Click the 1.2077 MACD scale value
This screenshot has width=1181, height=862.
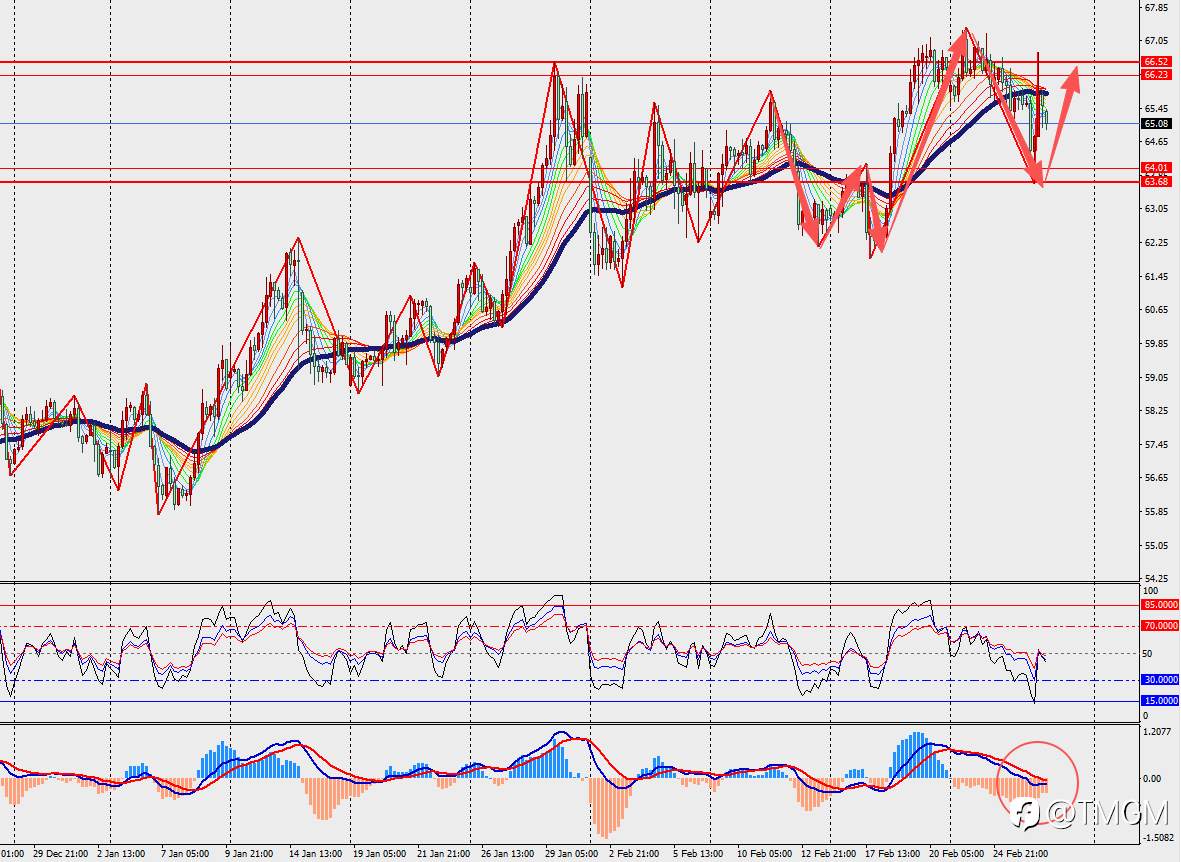tap(1158, 732)
